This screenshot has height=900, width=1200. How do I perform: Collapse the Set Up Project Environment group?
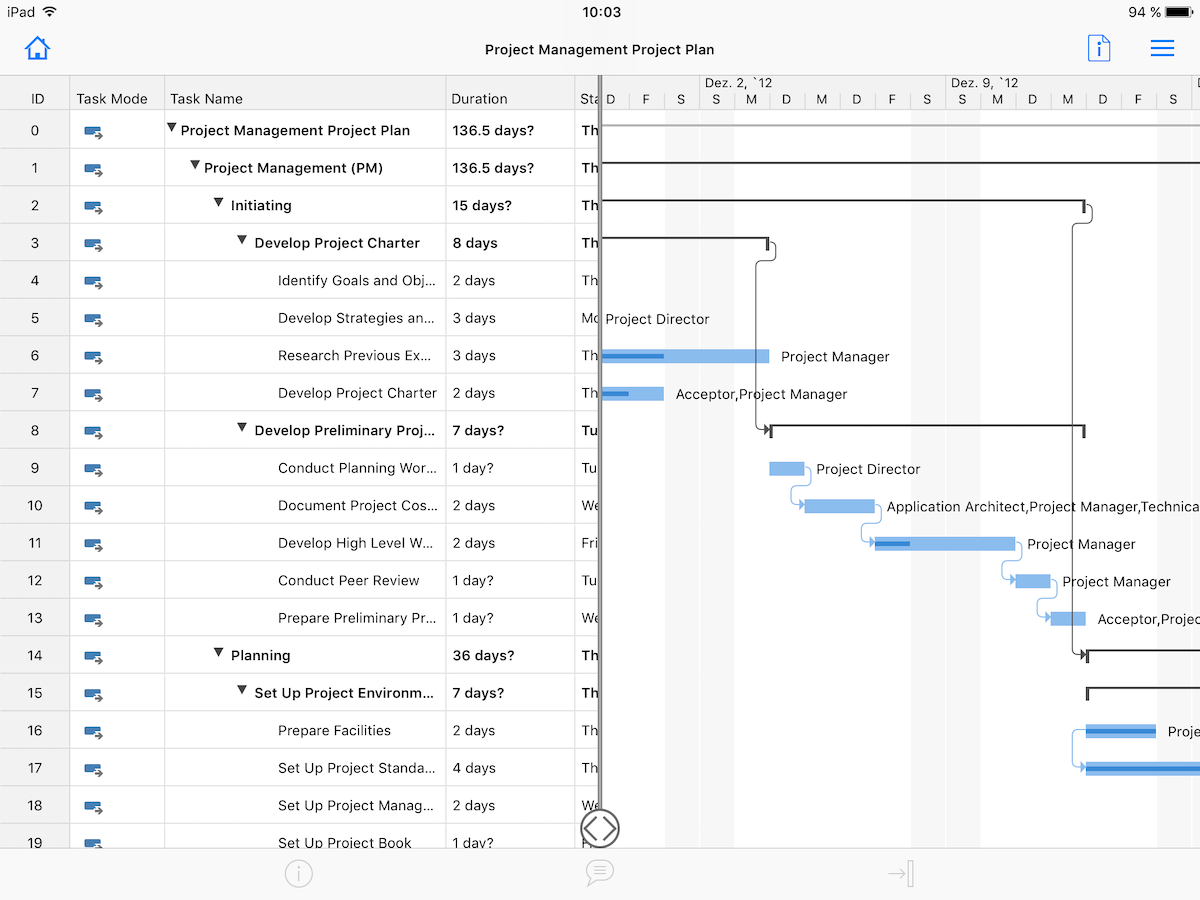coord(242,692)
